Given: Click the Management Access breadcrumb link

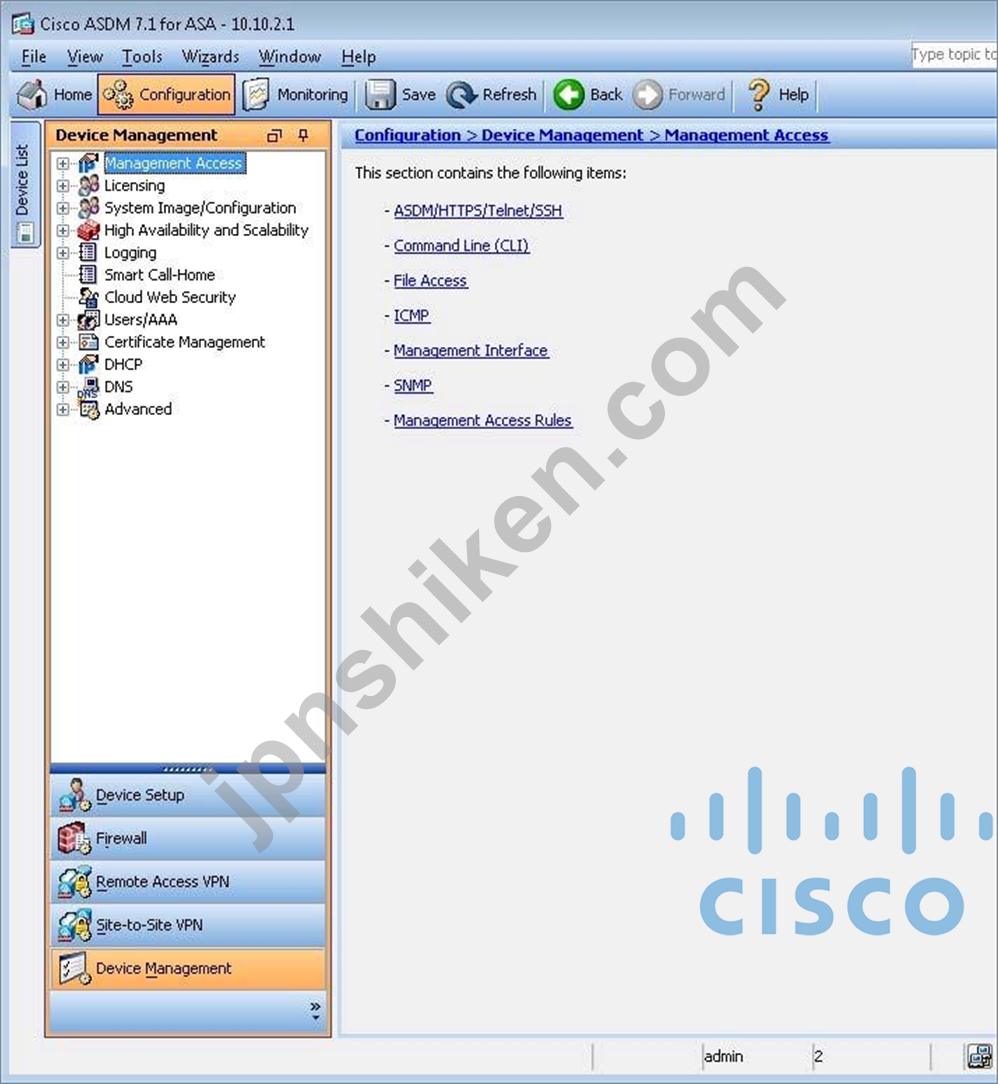Looking at the screenshot, I should click(746, 136).
